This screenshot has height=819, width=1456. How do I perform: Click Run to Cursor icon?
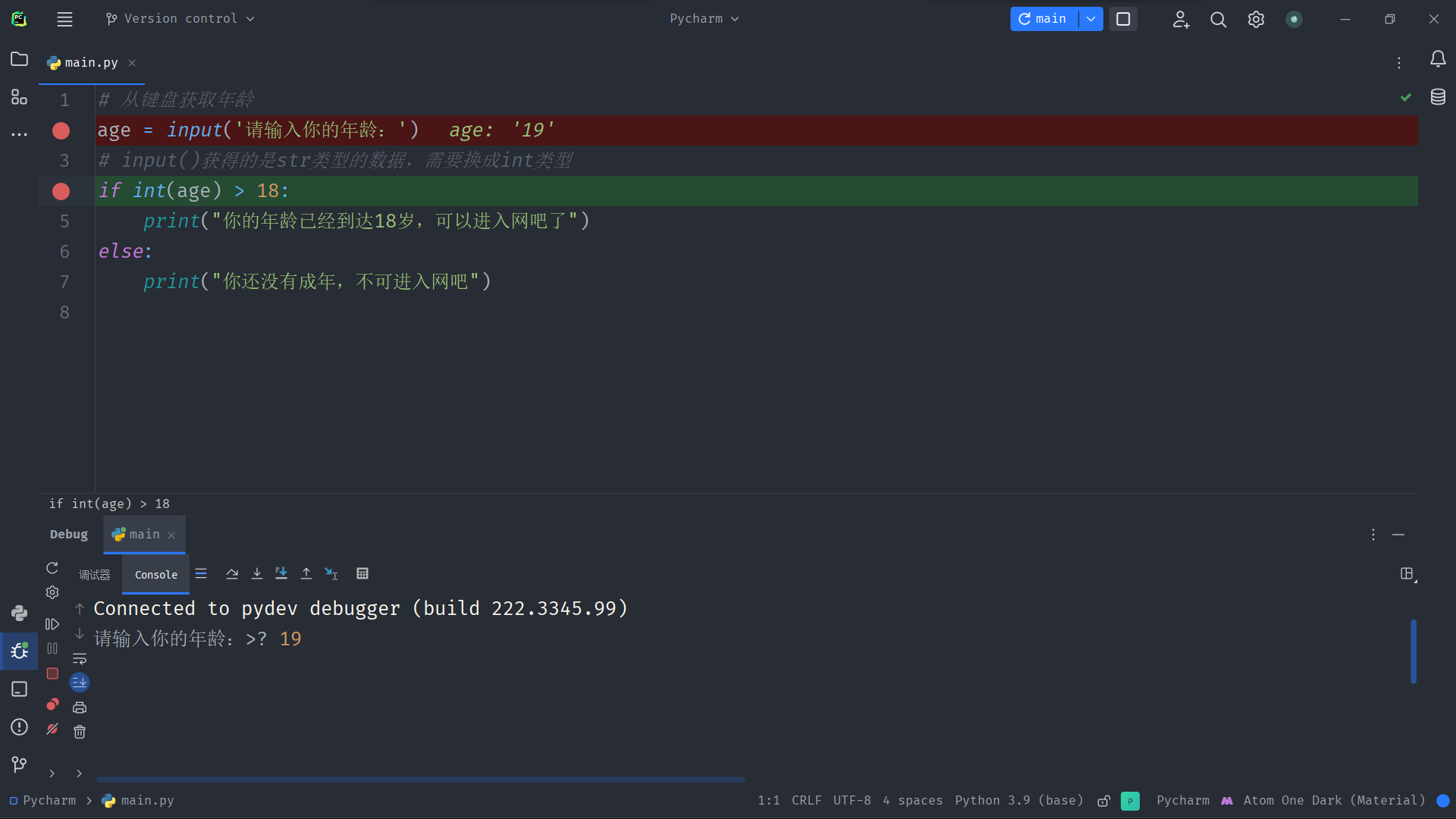pos(331,574)
